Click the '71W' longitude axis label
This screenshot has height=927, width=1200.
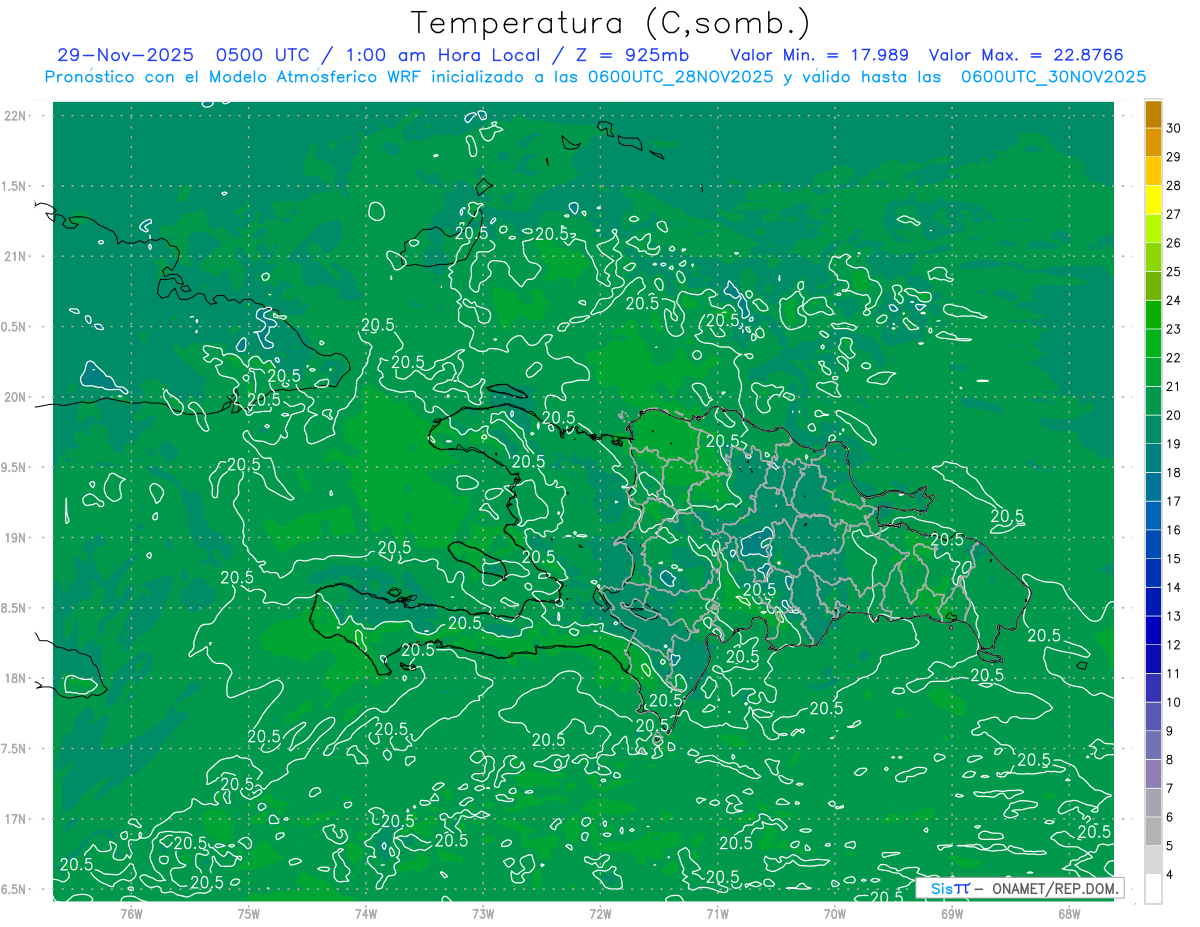point(717,913)
